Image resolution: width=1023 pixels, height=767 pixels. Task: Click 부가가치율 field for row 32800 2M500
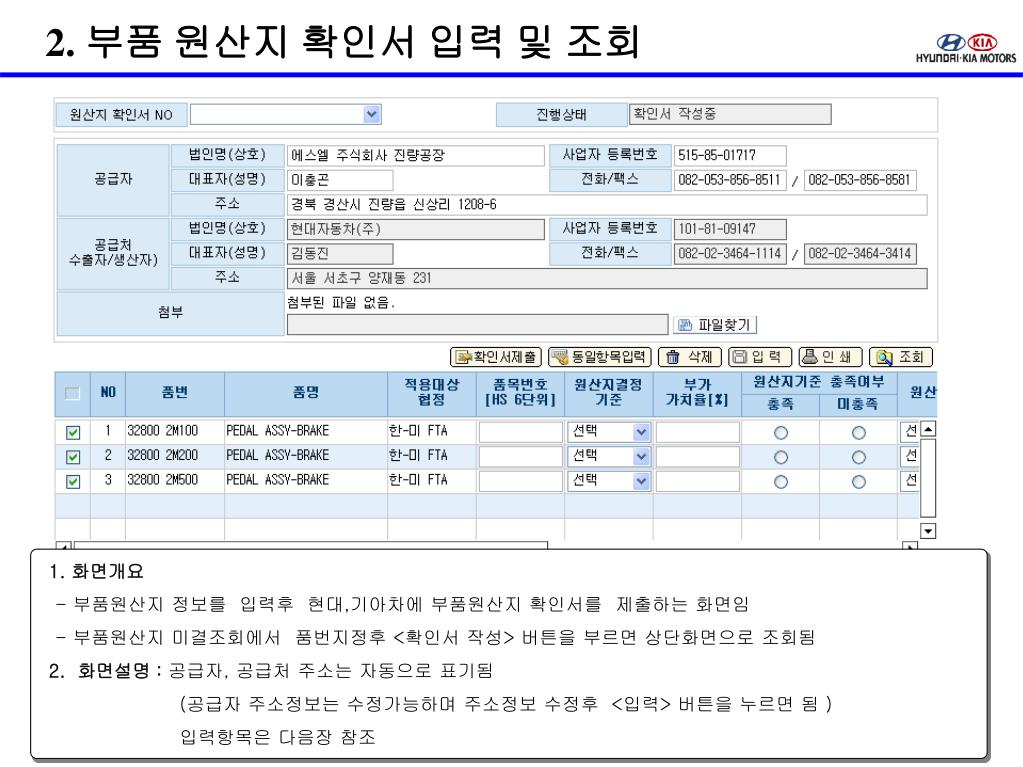click(x=697, y=481)
